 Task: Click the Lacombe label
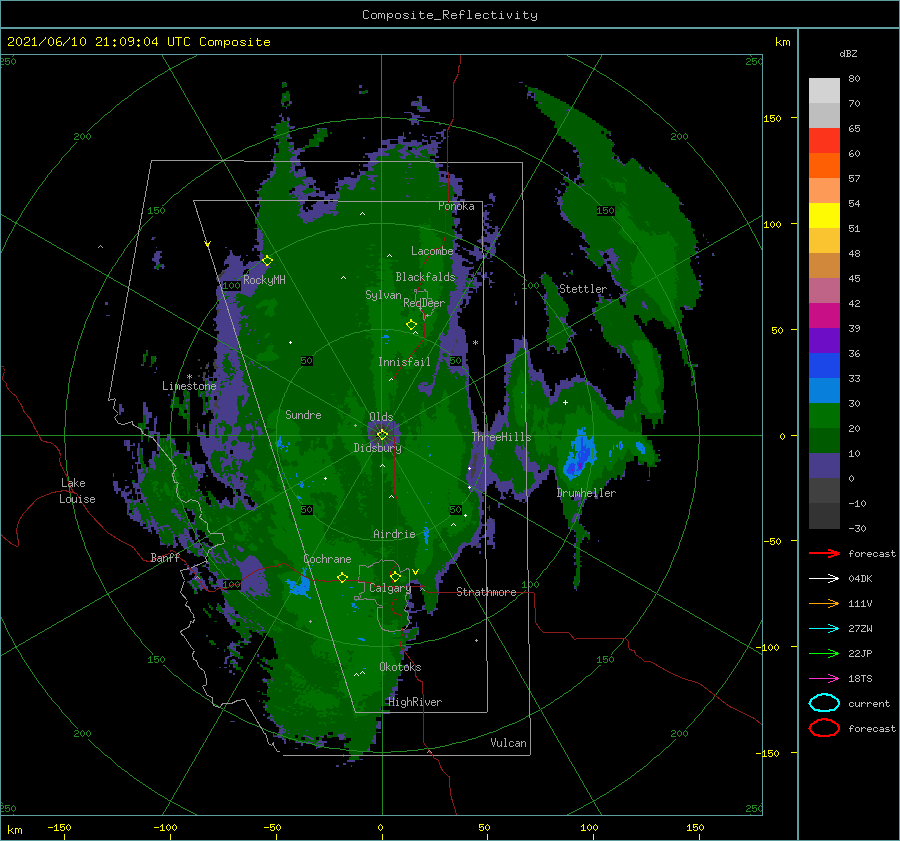(432, 251)
